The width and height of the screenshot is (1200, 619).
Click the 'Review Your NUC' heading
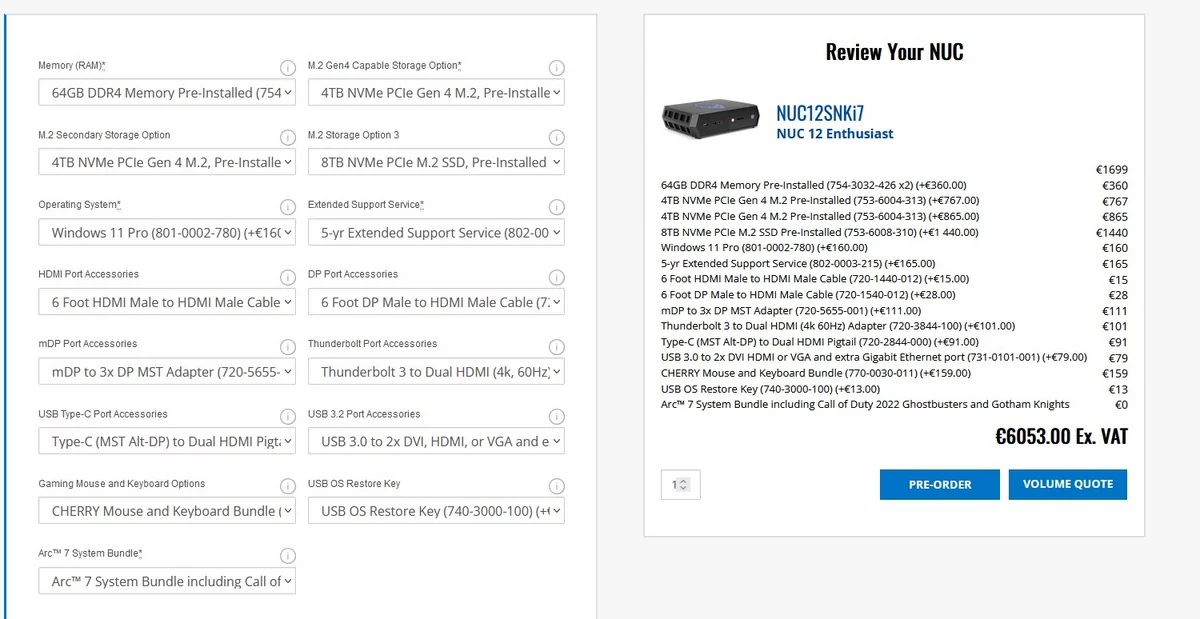(x=895, y=52)
